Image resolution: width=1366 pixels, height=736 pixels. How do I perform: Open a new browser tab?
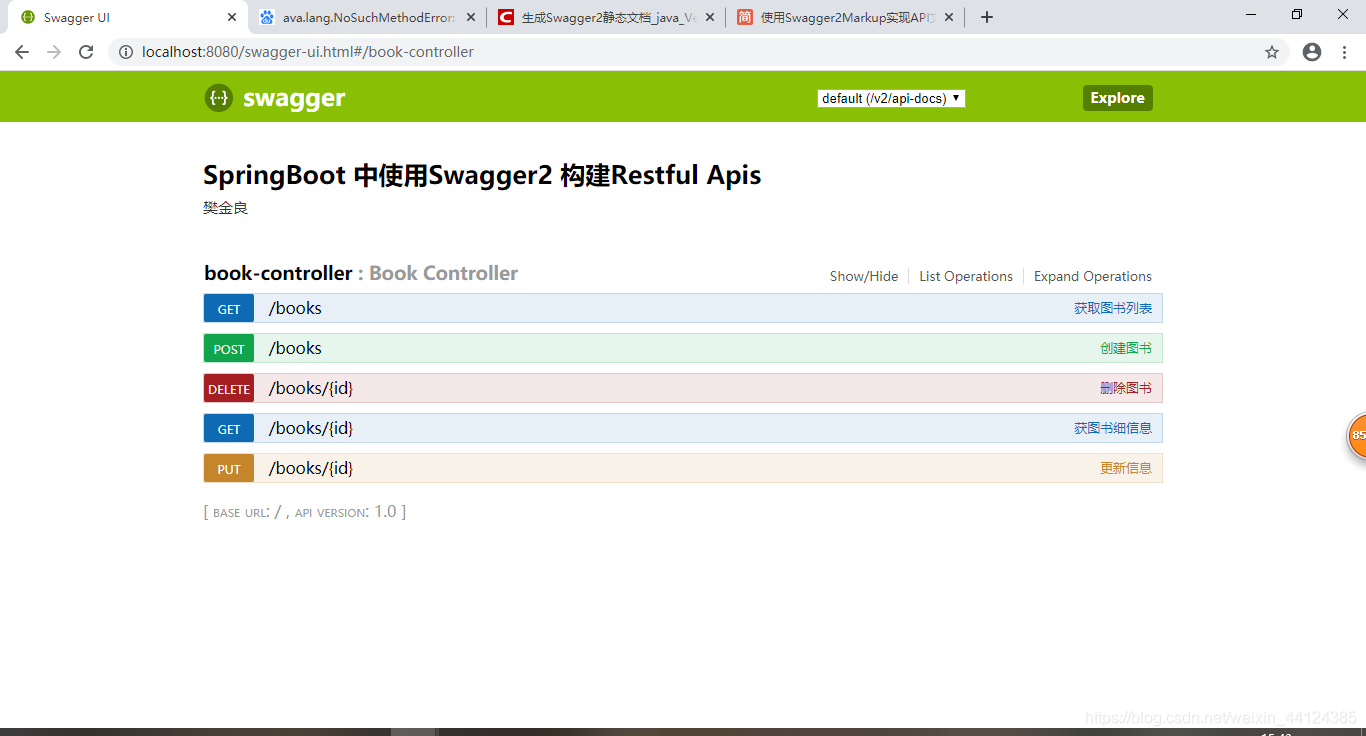pos(987,17)
